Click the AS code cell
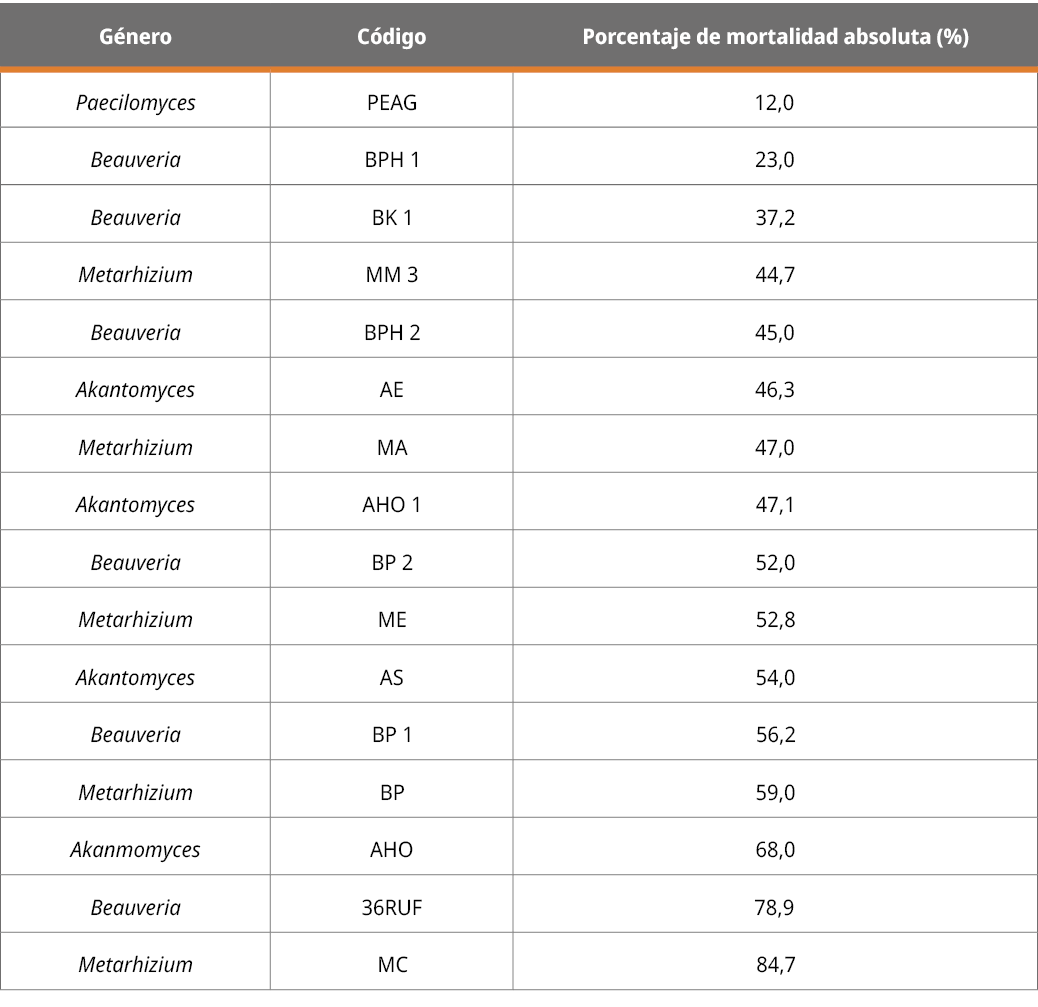1038x1007 pixels. point(392,677)
